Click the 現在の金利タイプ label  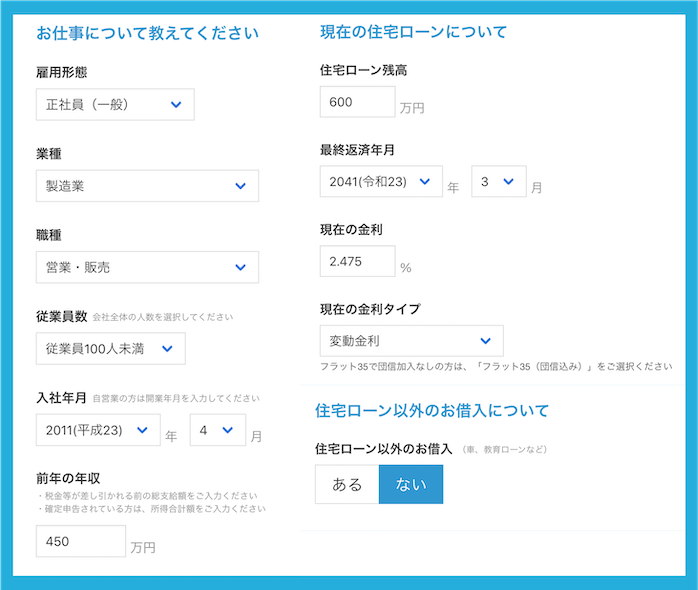click(369, 309)
